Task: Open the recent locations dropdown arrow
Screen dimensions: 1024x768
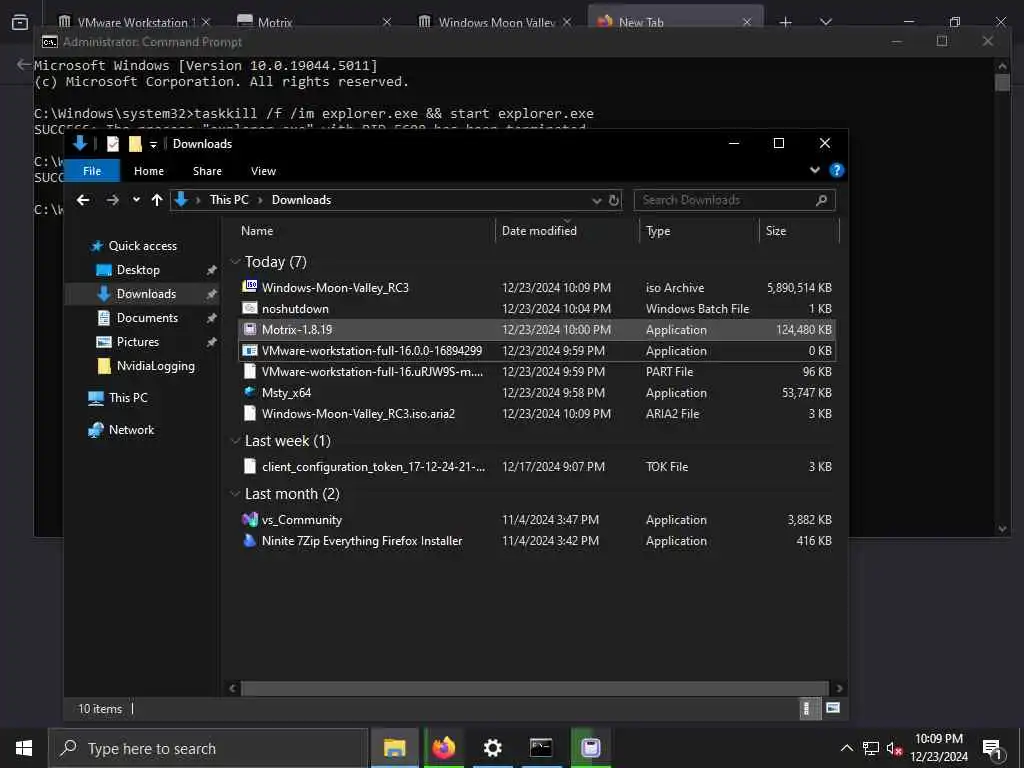Action: (136, 200)
